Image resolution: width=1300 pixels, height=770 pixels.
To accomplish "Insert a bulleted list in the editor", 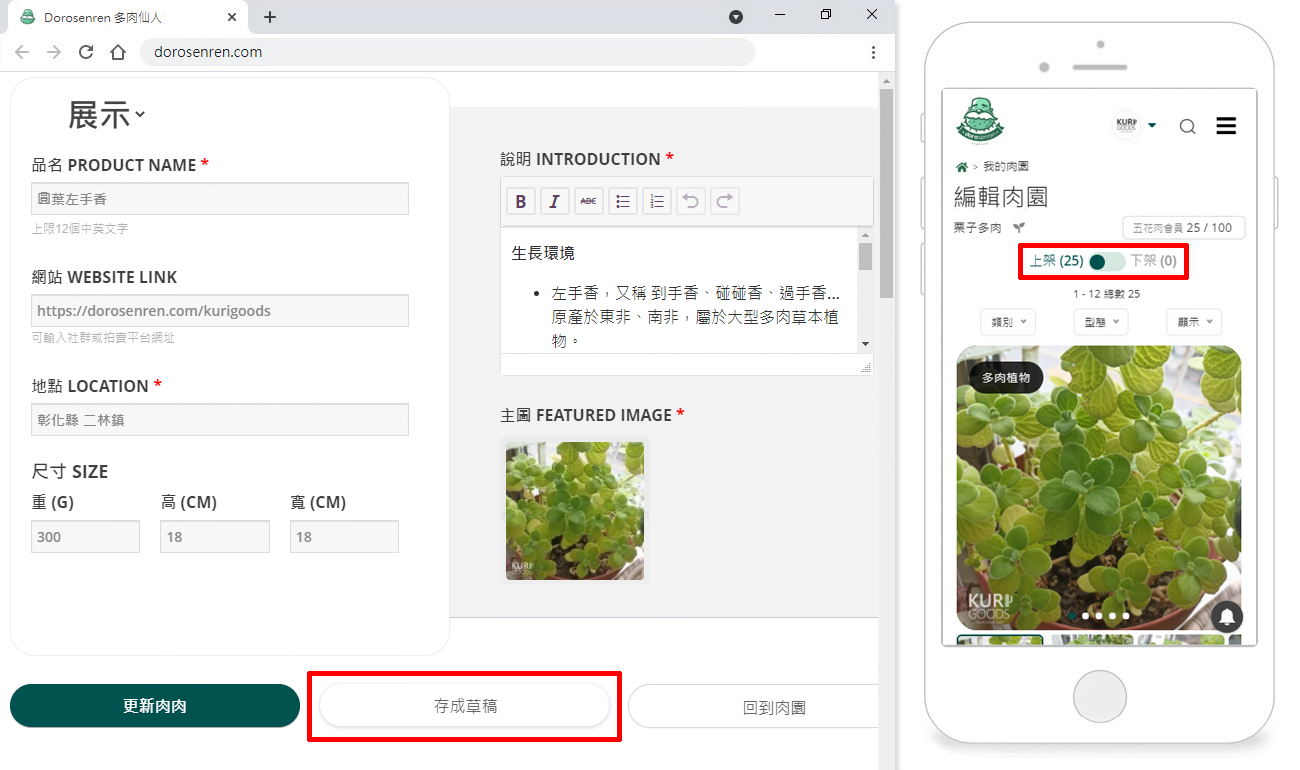I will (623, 201).
